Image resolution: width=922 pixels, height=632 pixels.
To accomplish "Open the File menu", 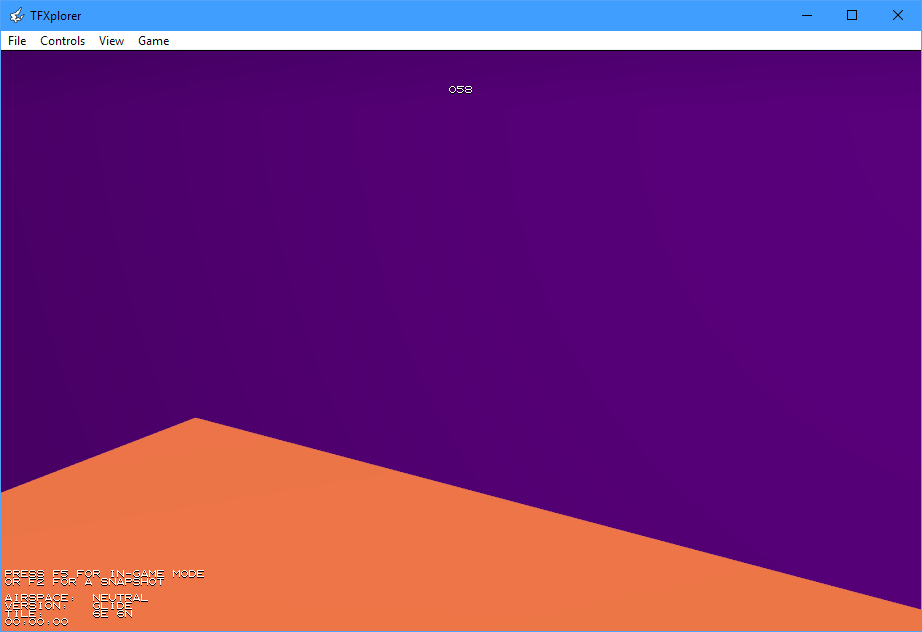I will [x=17, y=41].
